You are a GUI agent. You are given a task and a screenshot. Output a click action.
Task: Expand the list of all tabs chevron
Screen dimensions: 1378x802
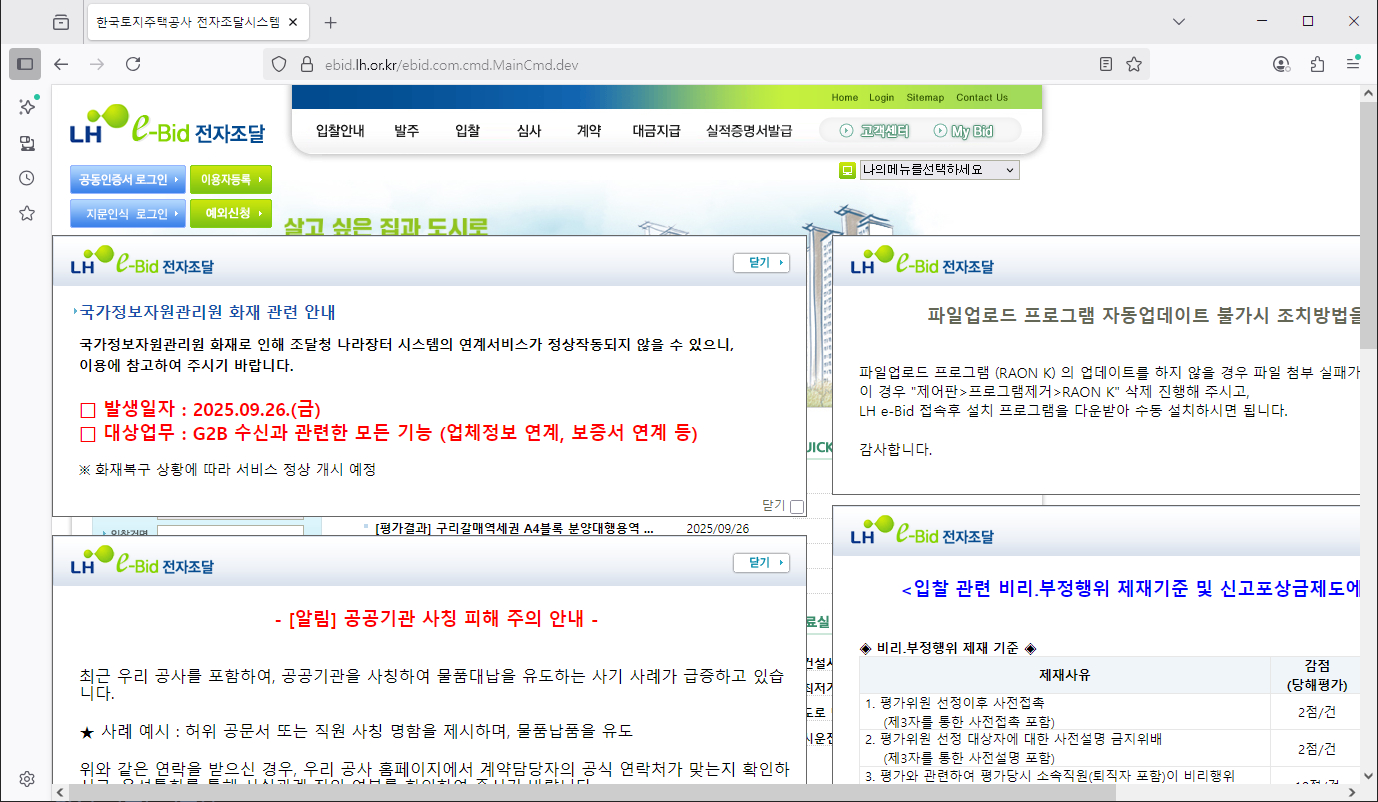tap(1178, 20)
